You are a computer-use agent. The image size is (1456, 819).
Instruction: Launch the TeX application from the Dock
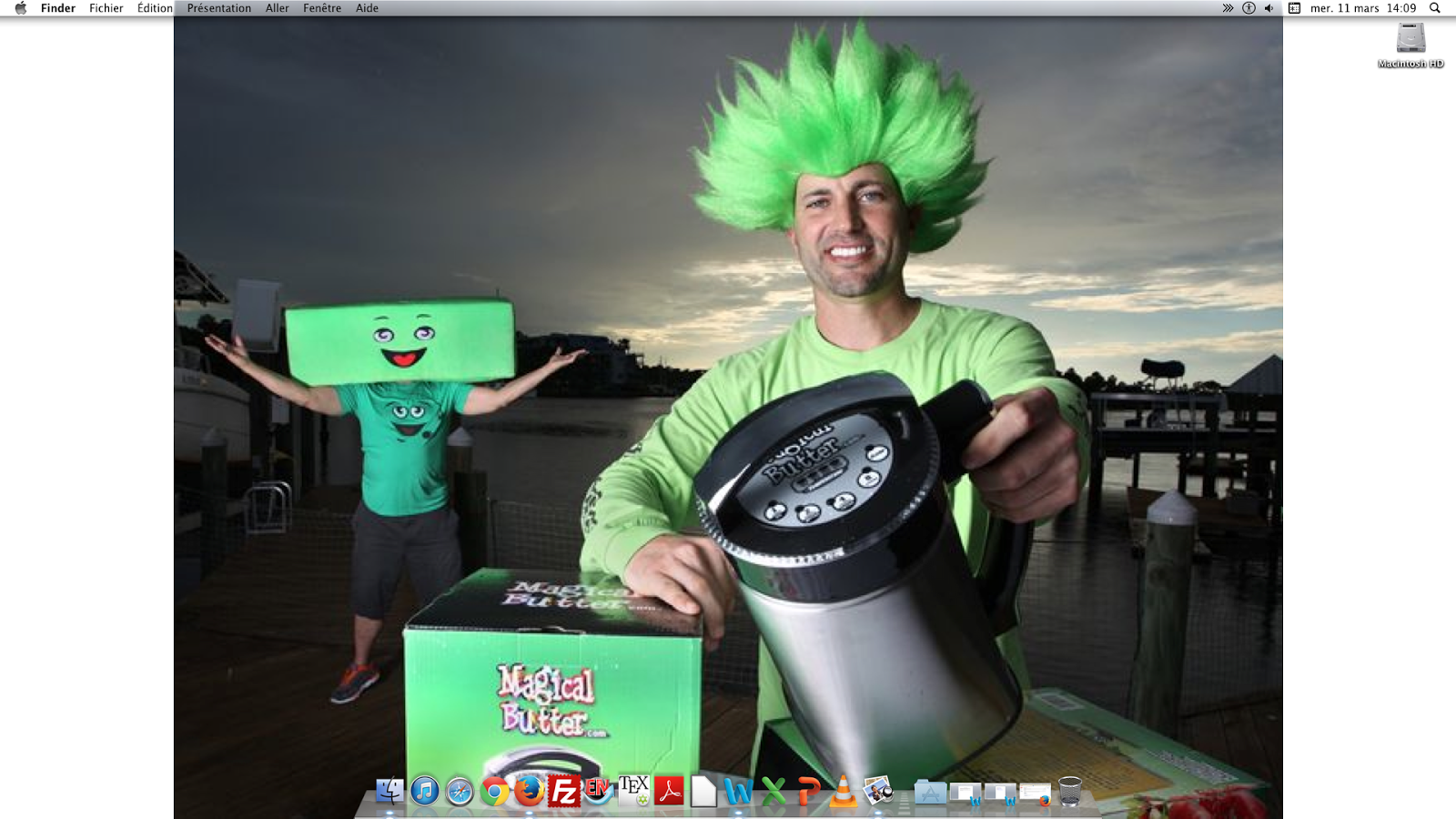pos(634,791)
